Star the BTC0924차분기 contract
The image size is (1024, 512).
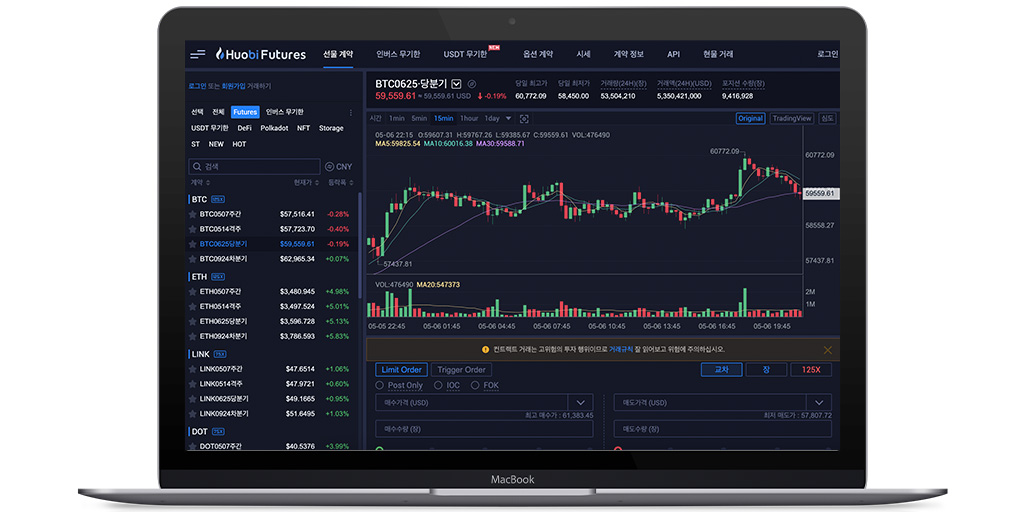tap(193, 259)
